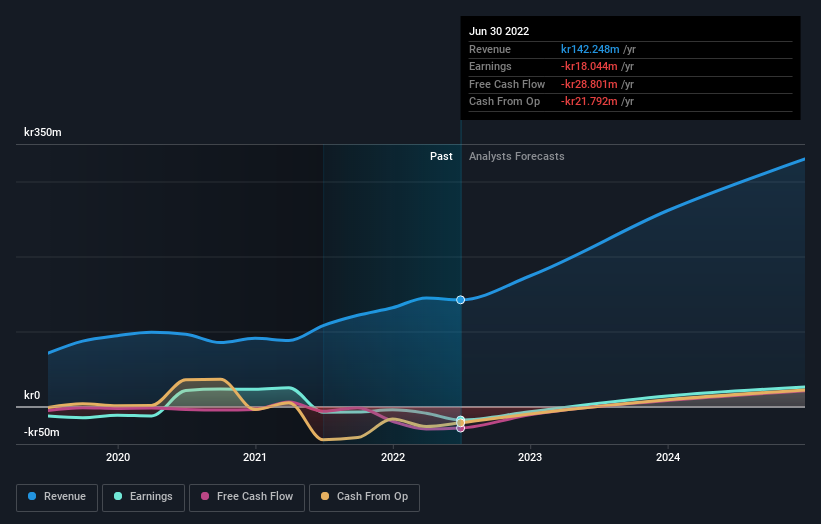Viewport: 821px width, 524px height.
Task: Toggle the Earnings legend button
Action: tap(143, 497)
